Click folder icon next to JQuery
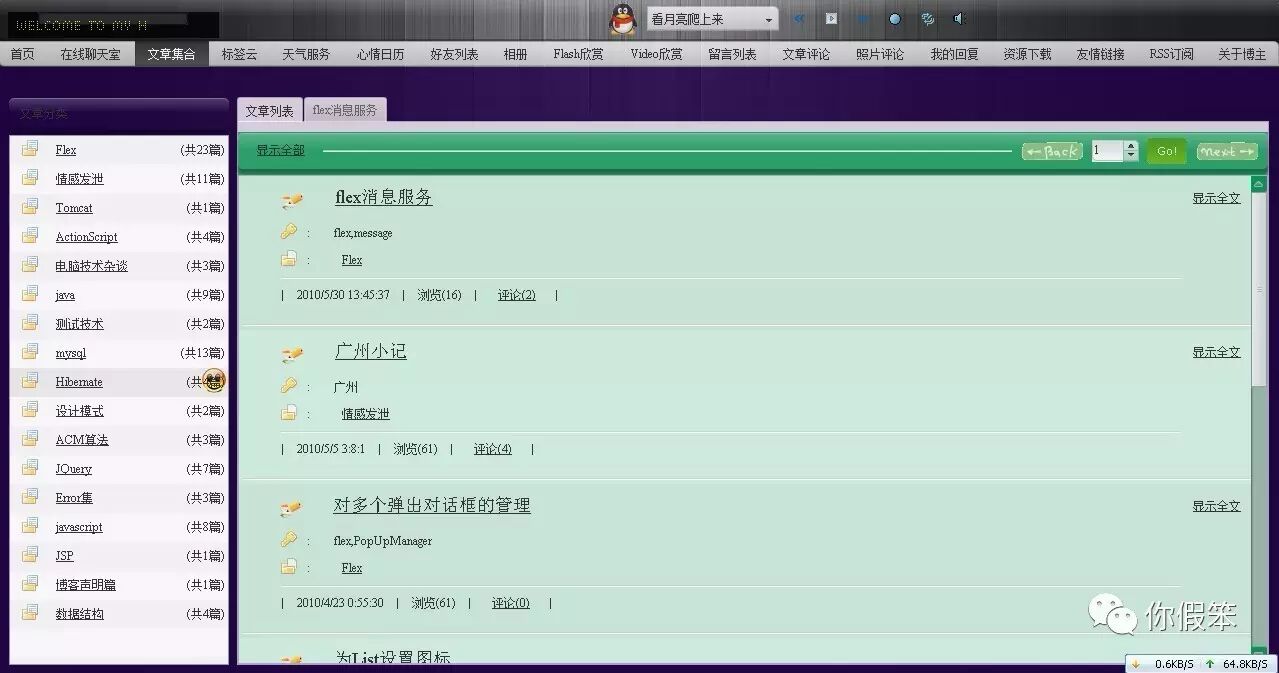 (x=31, y=468)
